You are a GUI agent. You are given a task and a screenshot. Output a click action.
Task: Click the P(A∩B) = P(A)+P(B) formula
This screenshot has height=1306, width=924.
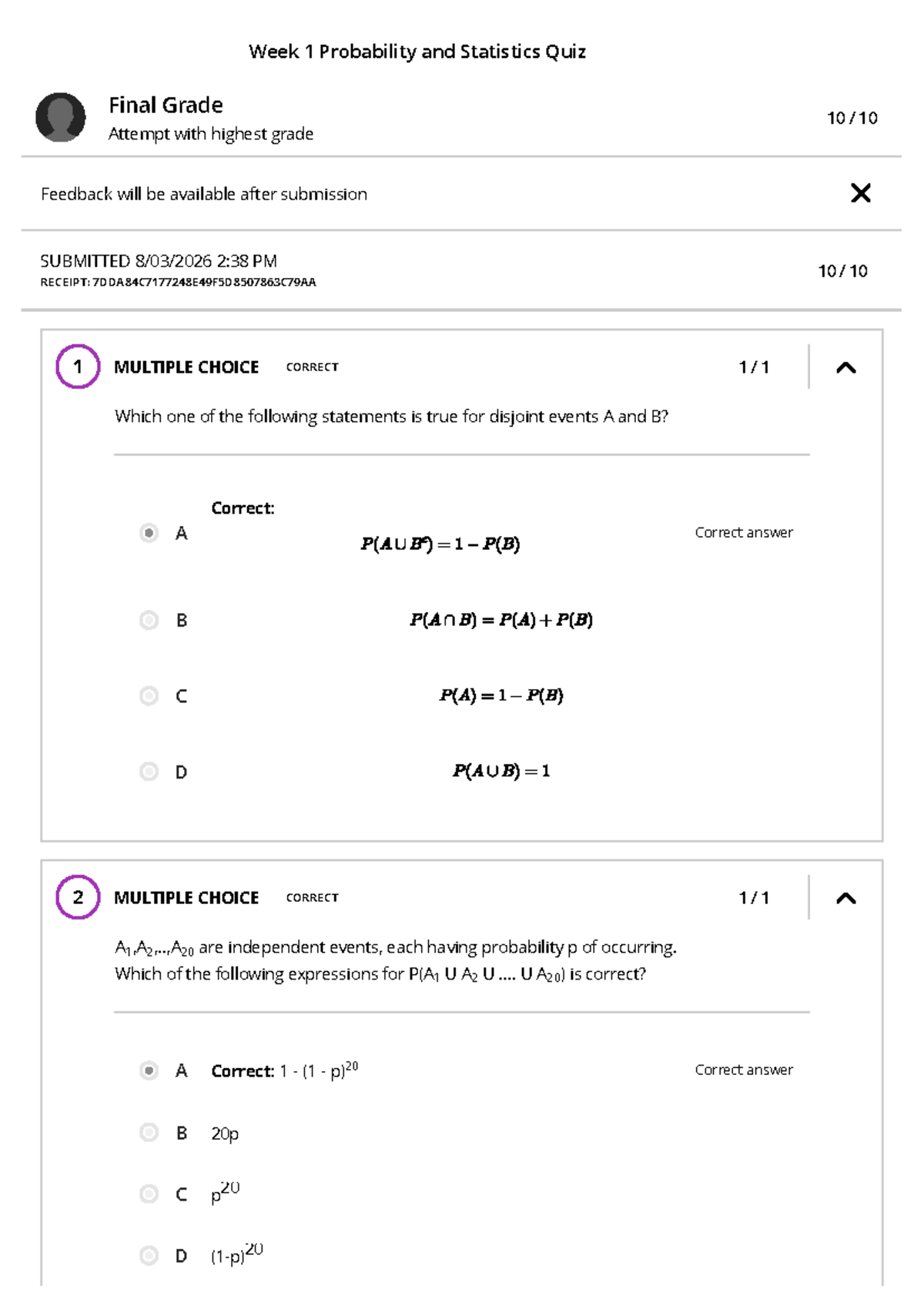point(501,620)
